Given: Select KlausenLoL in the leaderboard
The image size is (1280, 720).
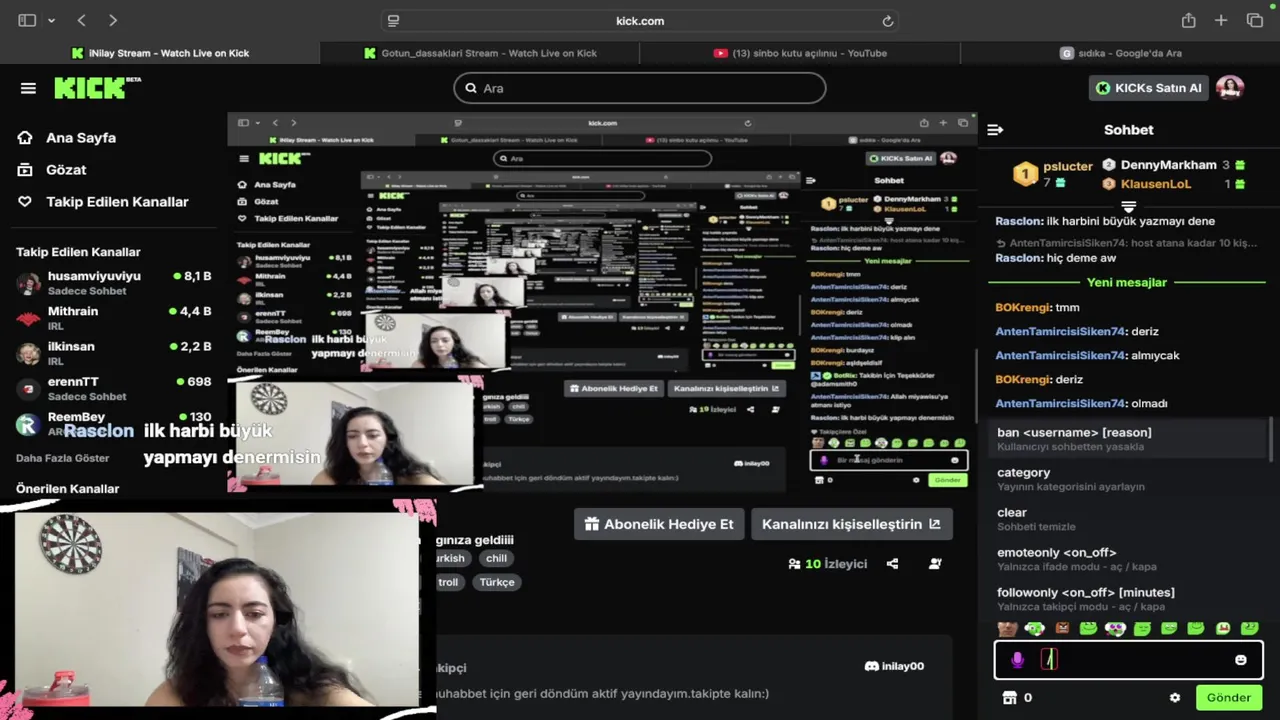Looking at the screenshot, I should [1156, 184].
